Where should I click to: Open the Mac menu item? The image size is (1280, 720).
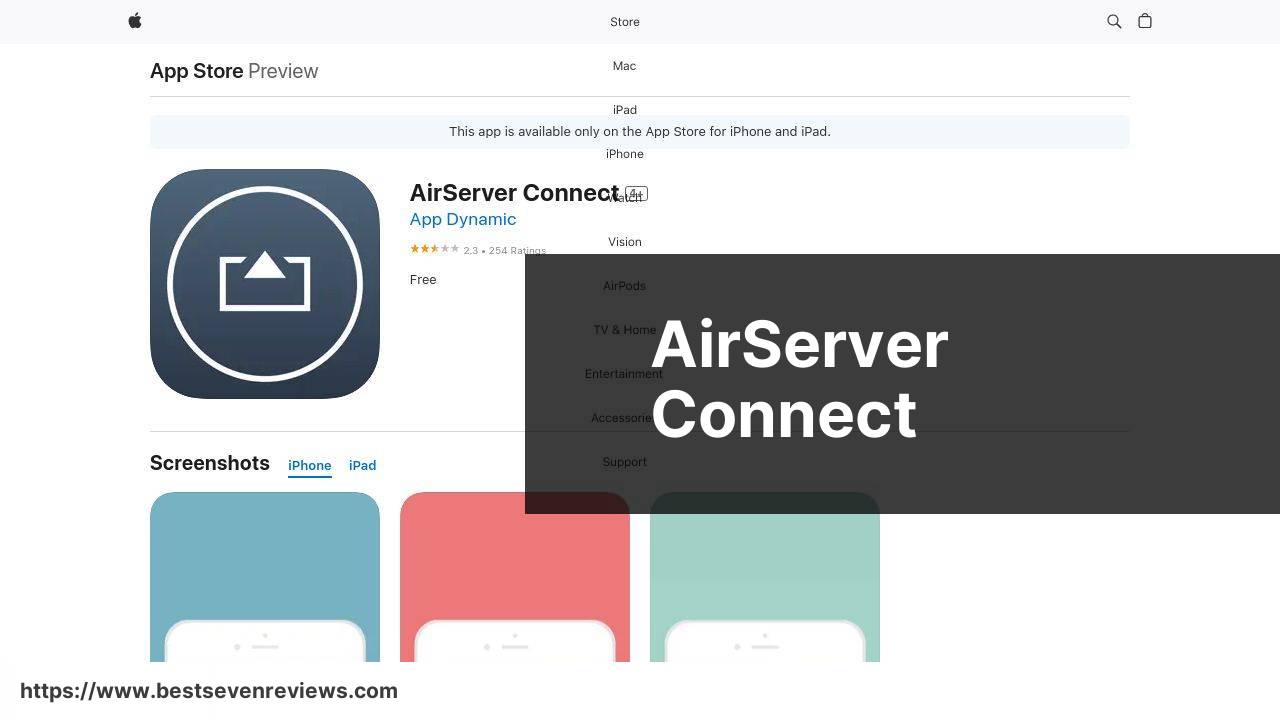pos(624,66)
